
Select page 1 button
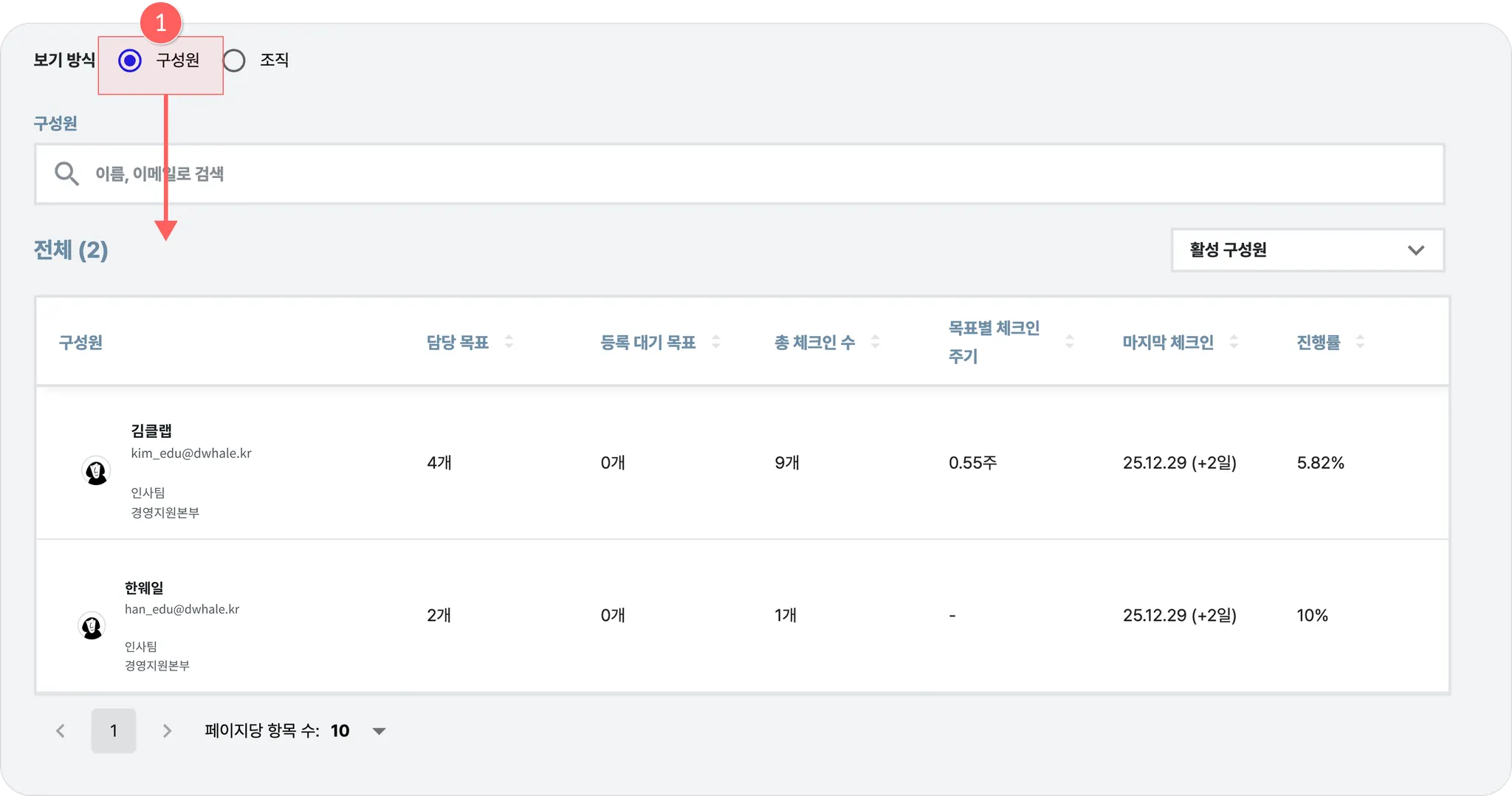tap(114, 731)
